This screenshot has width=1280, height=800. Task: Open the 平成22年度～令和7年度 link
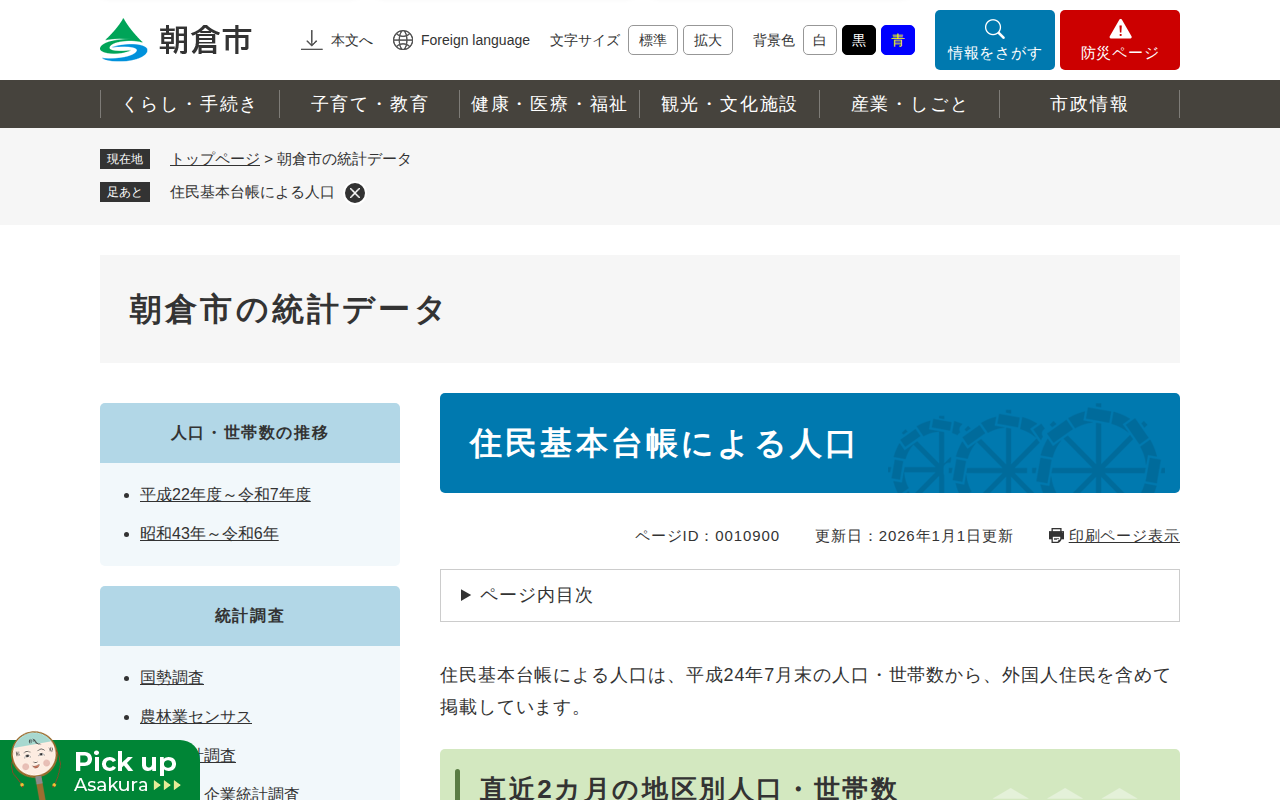click(x=225, y=494)
